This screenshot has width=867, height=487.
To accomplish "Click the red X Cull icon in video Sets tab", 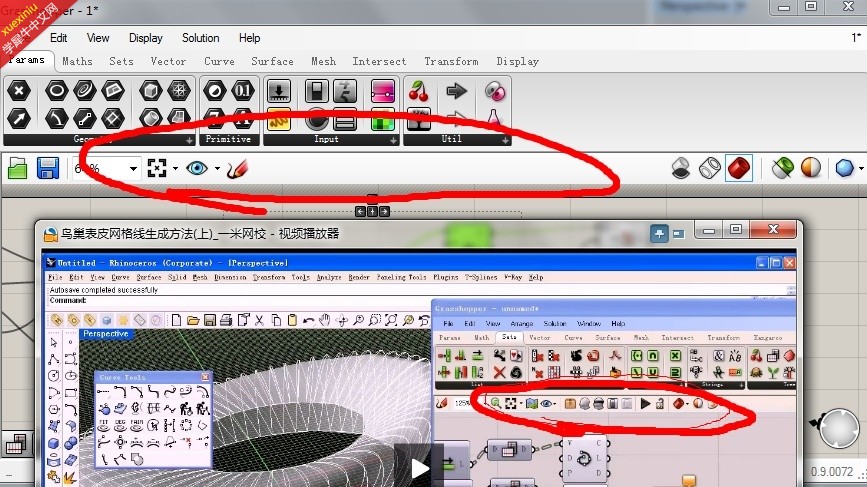I will point(499,373).
